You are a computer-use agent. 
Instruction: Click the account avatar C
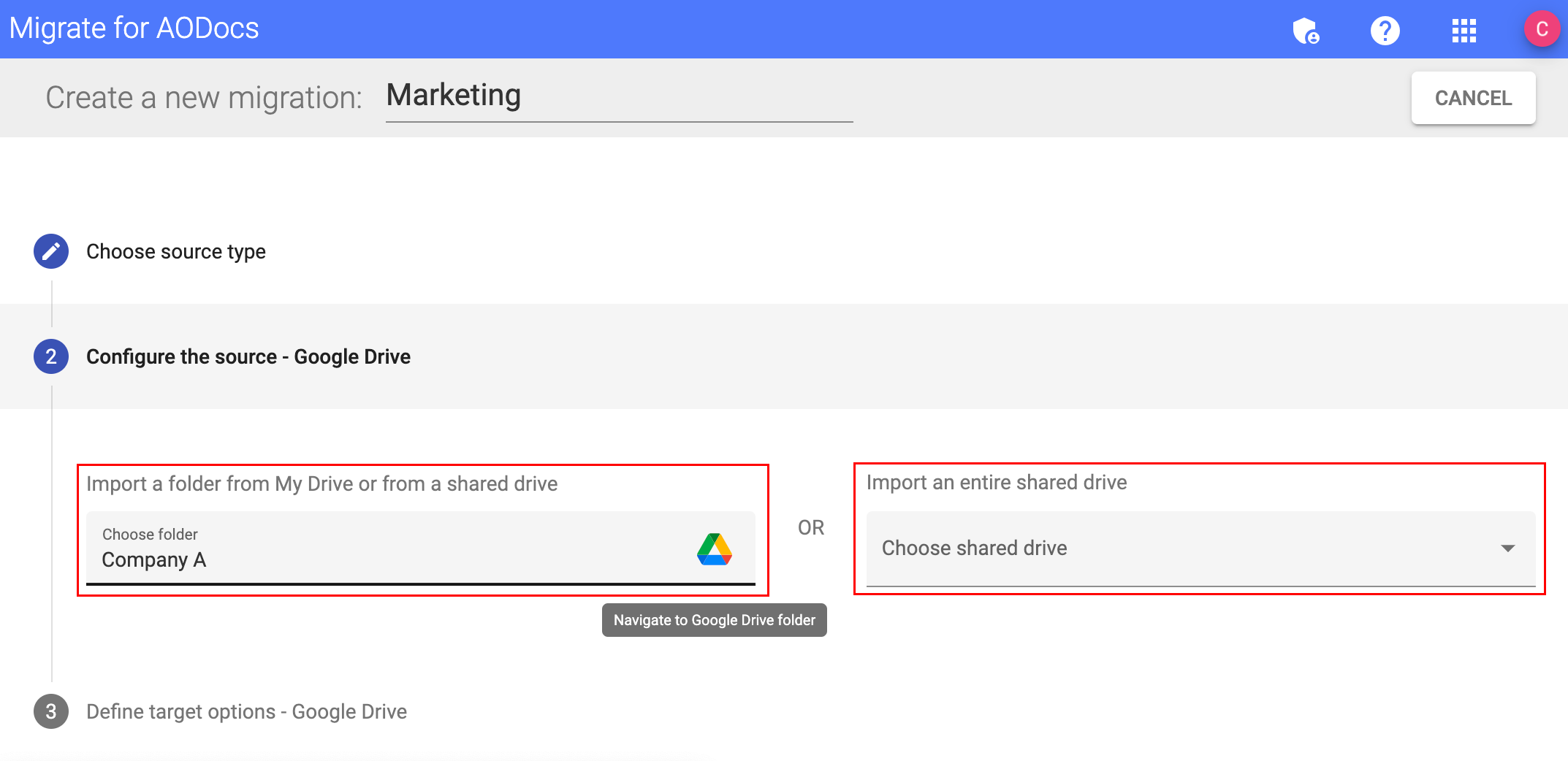click(x=1542, y=29)
